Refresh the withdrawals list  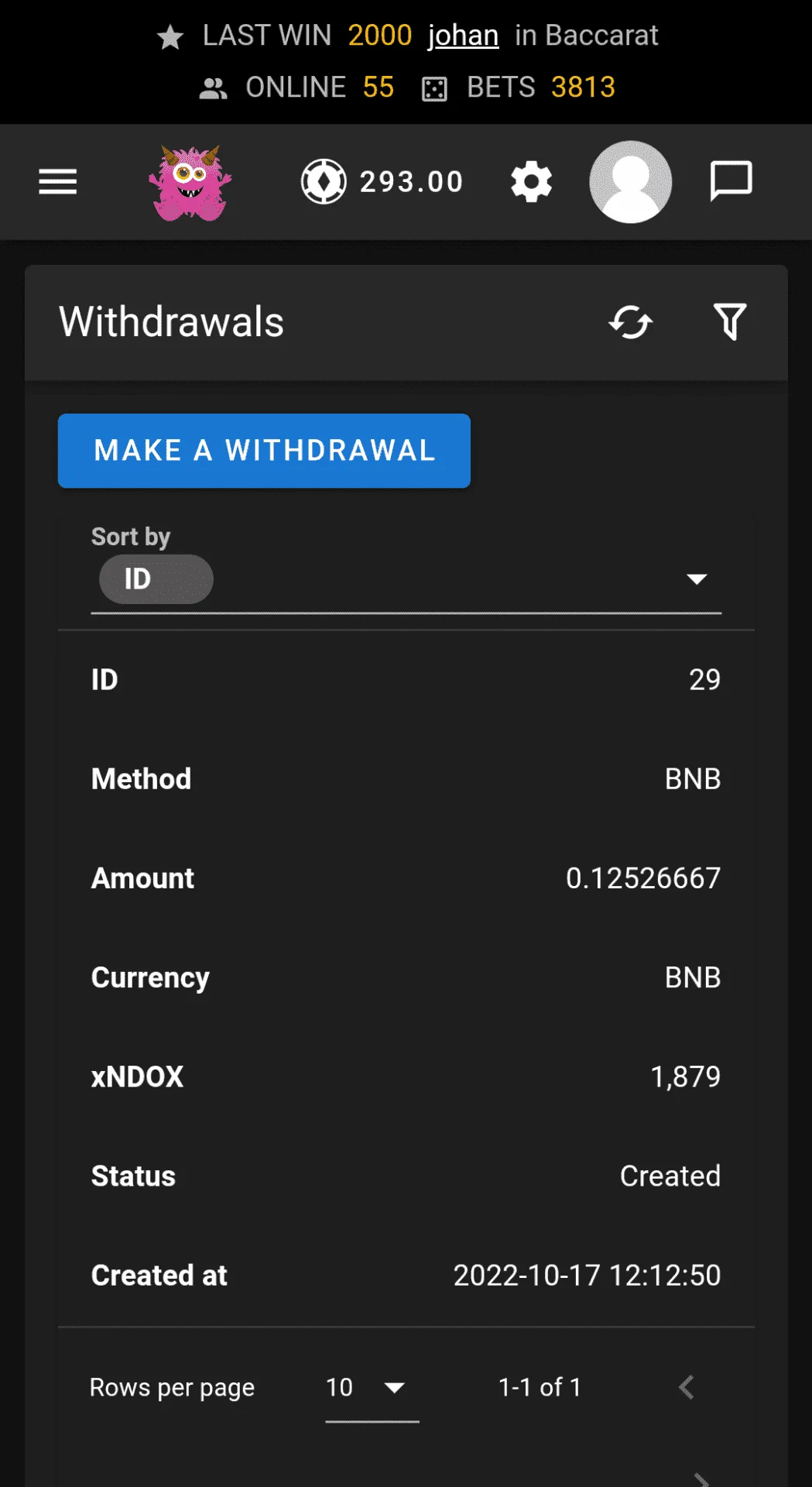(x=631, y=322)
